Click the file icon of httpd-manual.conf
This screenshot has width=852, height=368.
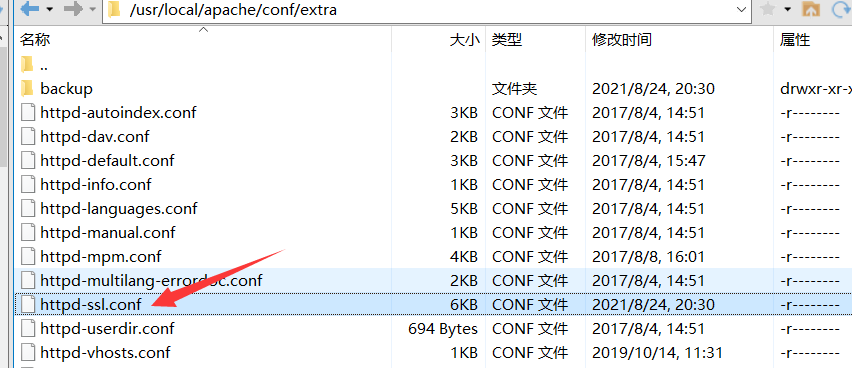[27, 232]
